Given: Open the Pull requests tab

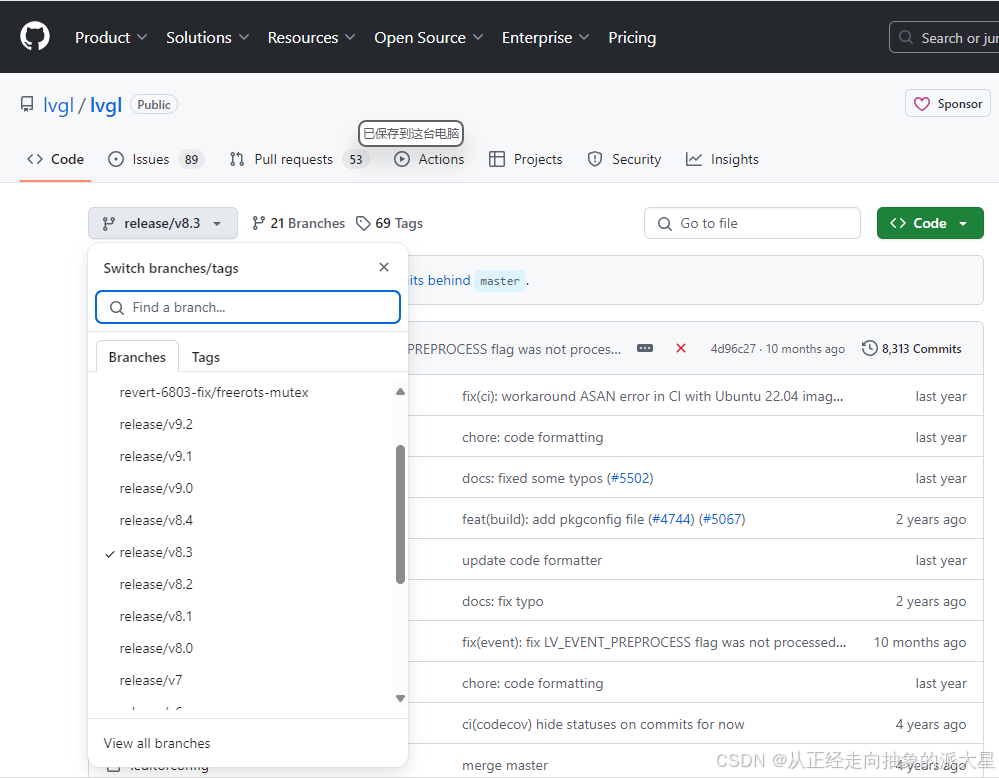Looking at the screenshot, I should [298, 159].
